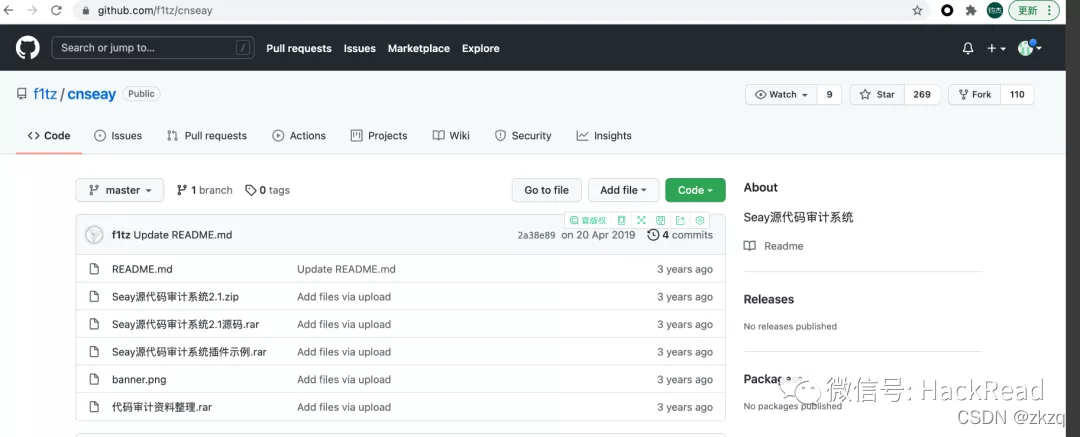Screen dimensions: 1080x437
Task: Open Seay源代码审计系统插件示例.rar file
Action: tap(189, 352)
